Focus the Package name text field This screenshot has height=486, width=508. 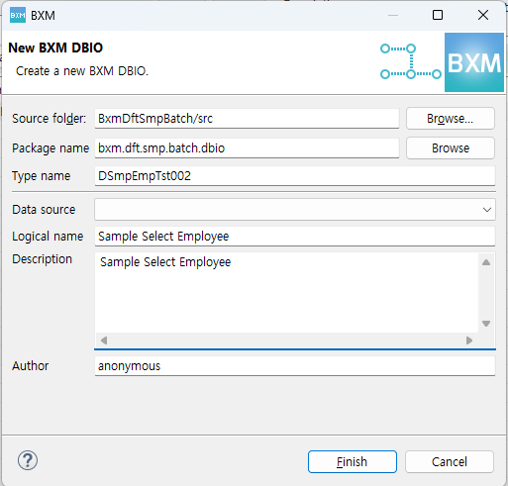pos(247,148)
